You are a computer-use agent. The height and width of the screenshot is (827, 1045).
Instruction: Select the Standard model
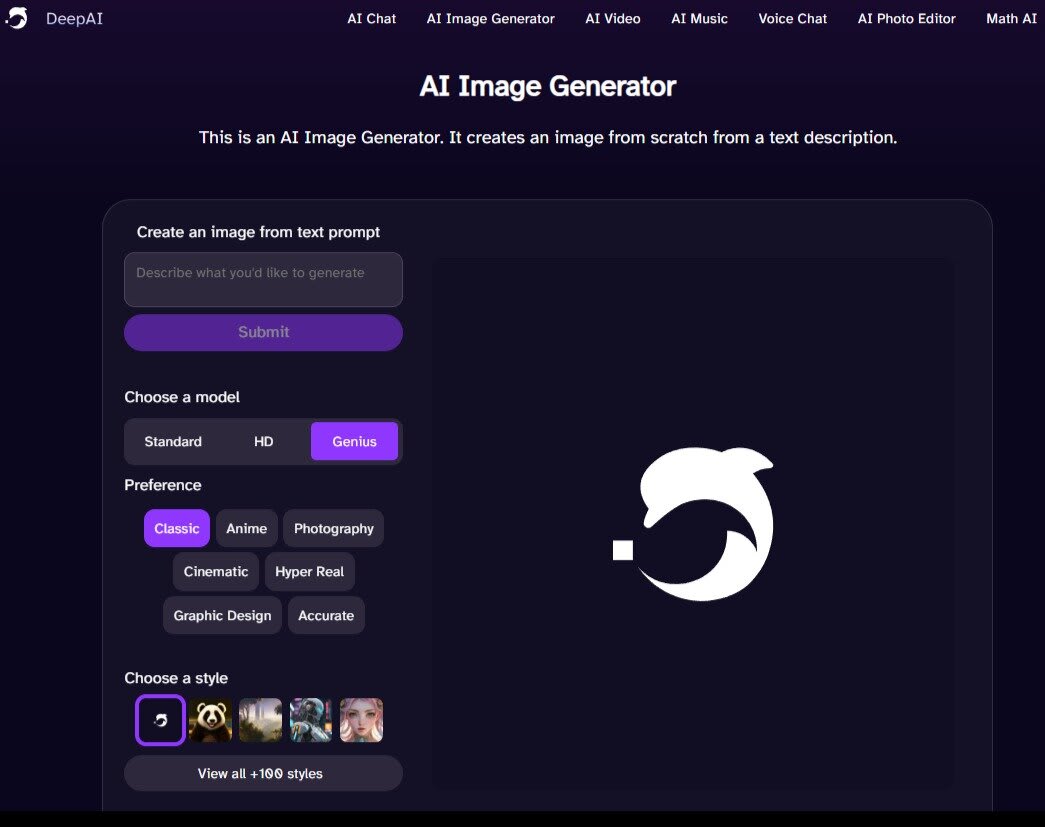pyautogui.click(x=173, y=441)
